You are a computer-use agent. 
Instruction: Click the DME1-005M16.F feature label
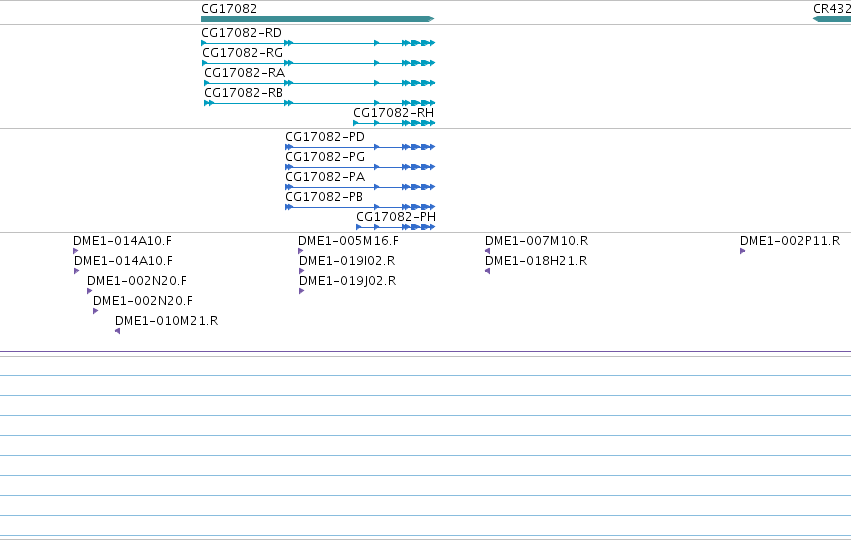pos(348,241)
